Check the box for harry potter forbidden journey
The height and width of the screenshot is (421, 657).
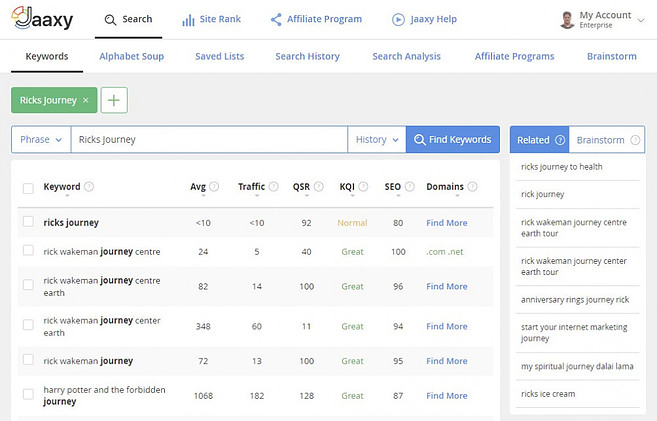pyautogui.click(x=28, y=394)
